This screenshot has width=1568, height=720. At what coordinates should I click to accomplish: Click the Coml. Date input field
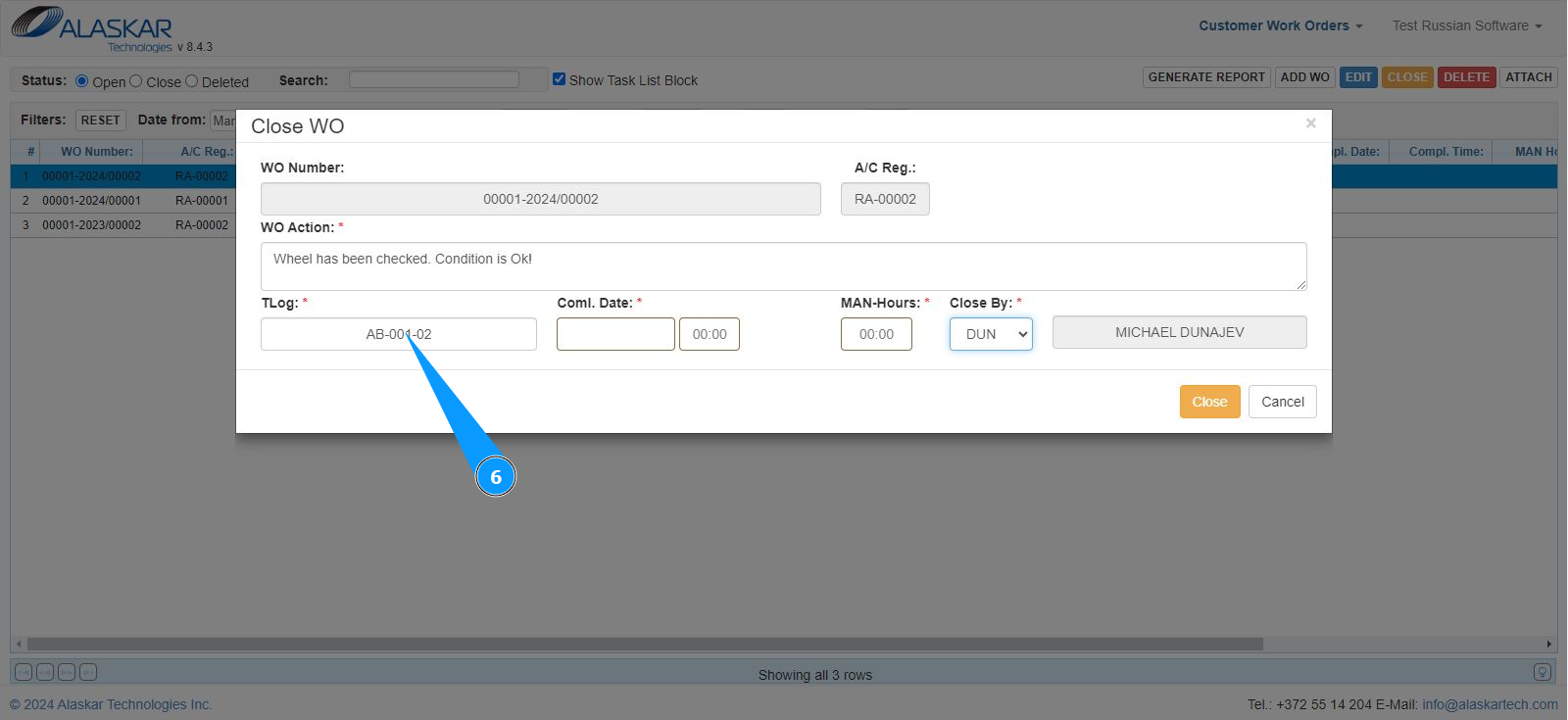(615, 334)
